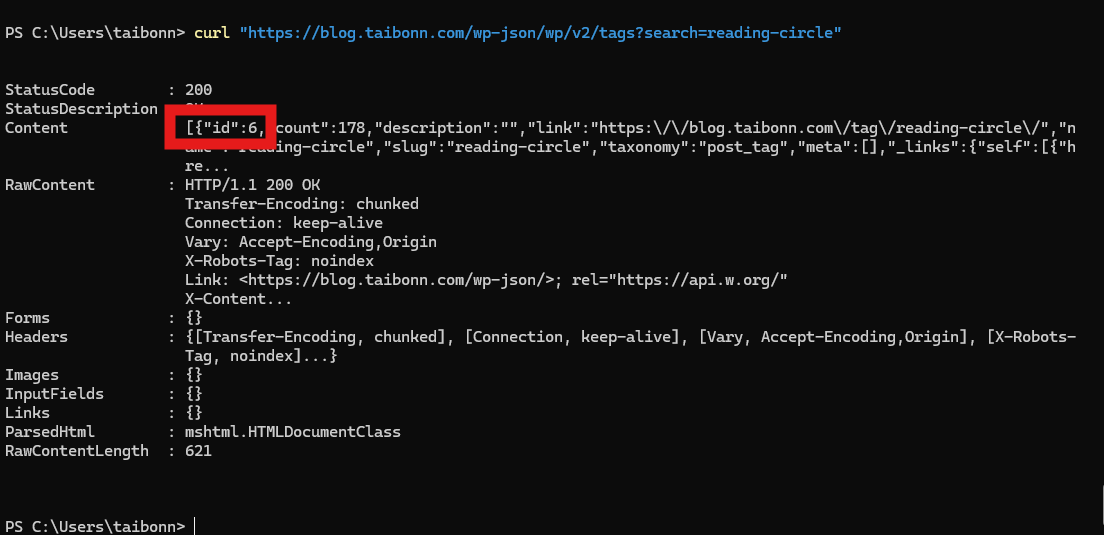Image resolution: width=1104 pixels, height=535 pixels.
Task: Click the Images property label
Action: (x=32, y=375)
